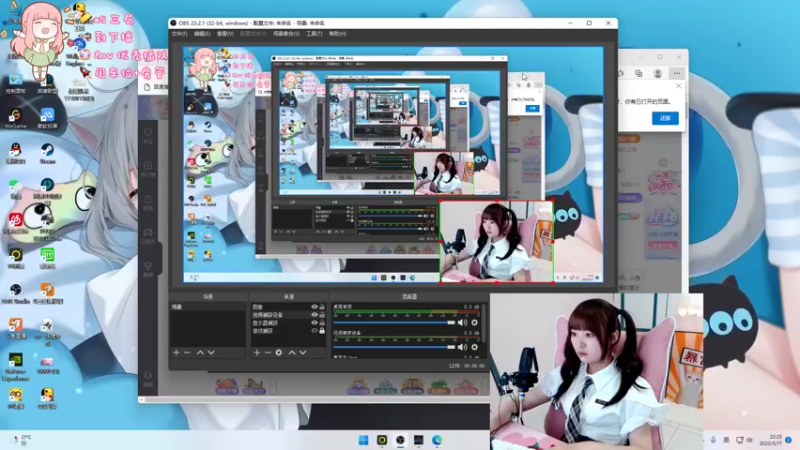800x450 pixels.
Task: Open the 桌面音频 mixer gear settings
Action: point(474,322)
